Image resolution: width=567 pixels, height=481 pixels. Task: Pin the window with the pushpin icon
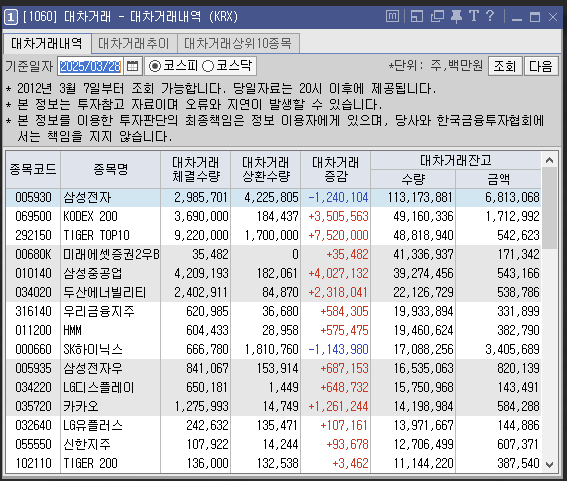[456, 16]
